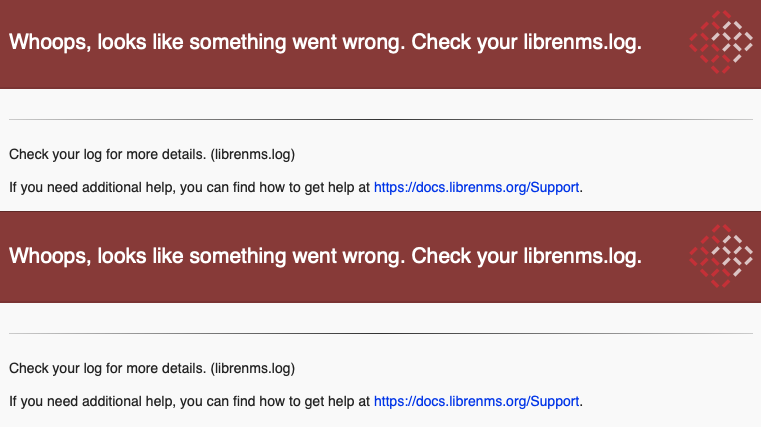Click the word 'Whoops' in the first banner

click(x=50, y=43)
